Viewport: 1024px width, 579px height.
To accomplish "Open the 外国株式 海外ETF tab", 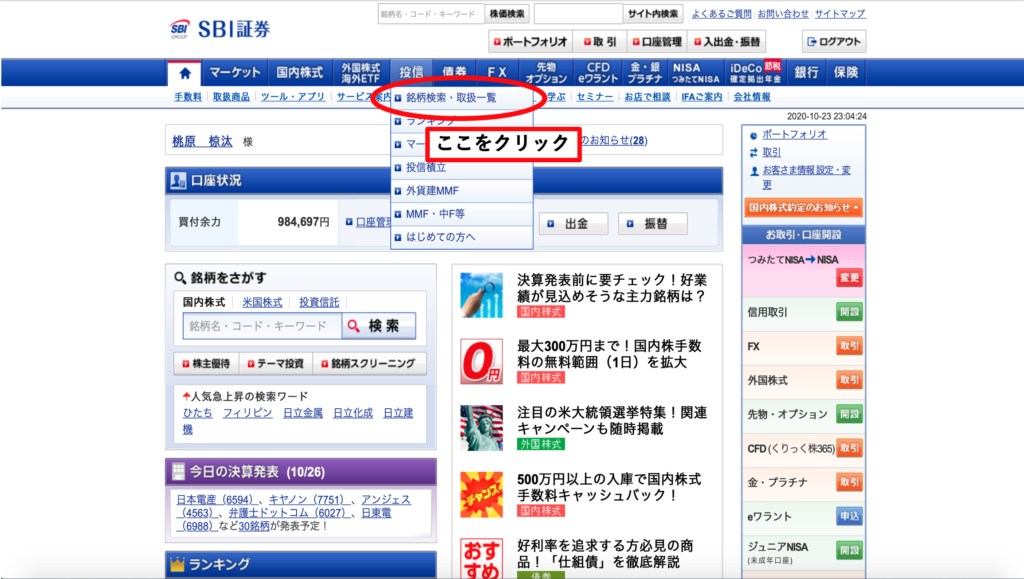I will 361,72.
